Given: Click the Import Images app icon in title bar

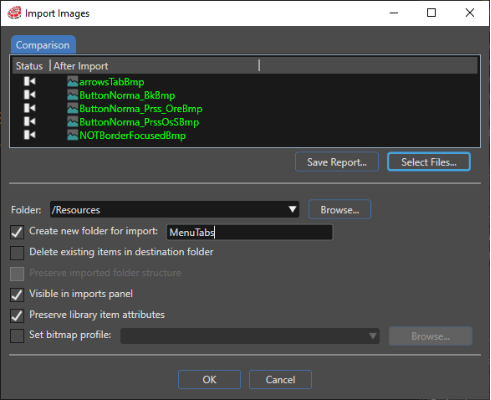Looking at the screenshot, I should (14, 13).
